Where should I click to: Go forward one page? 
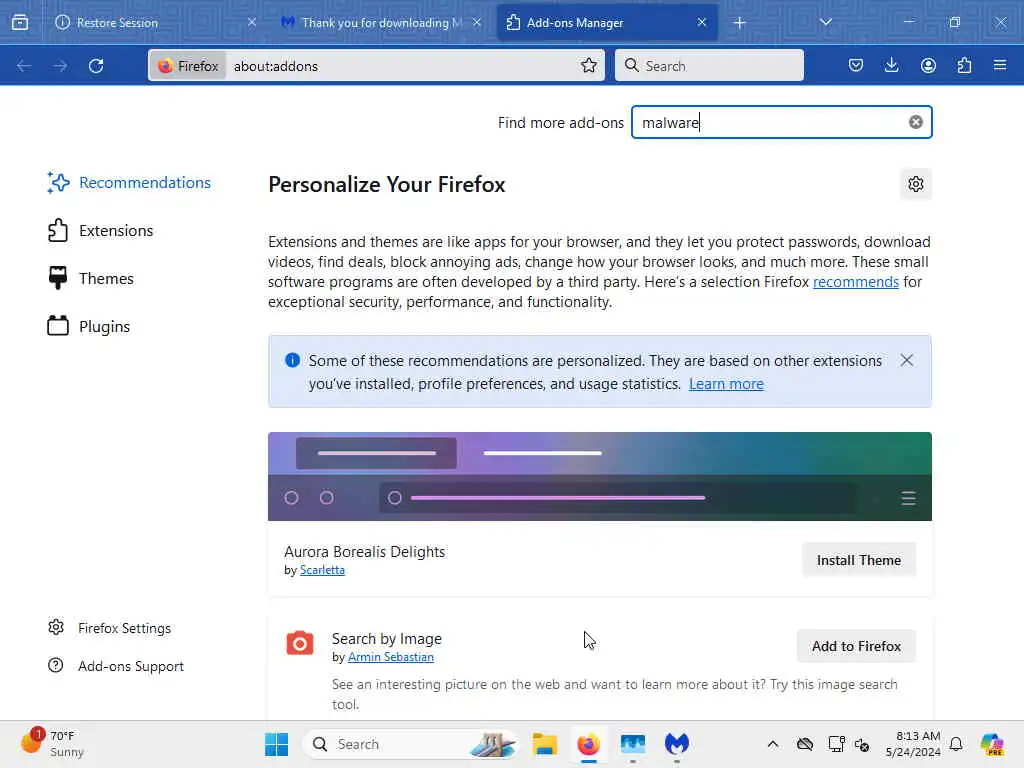point(60,65)
